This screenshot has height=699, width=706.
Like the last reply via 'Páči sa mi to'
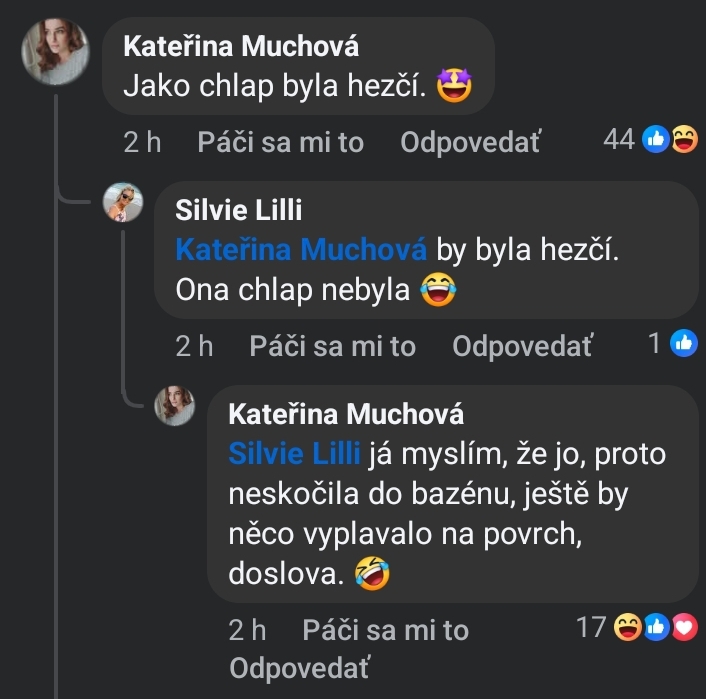coord(385,630)
